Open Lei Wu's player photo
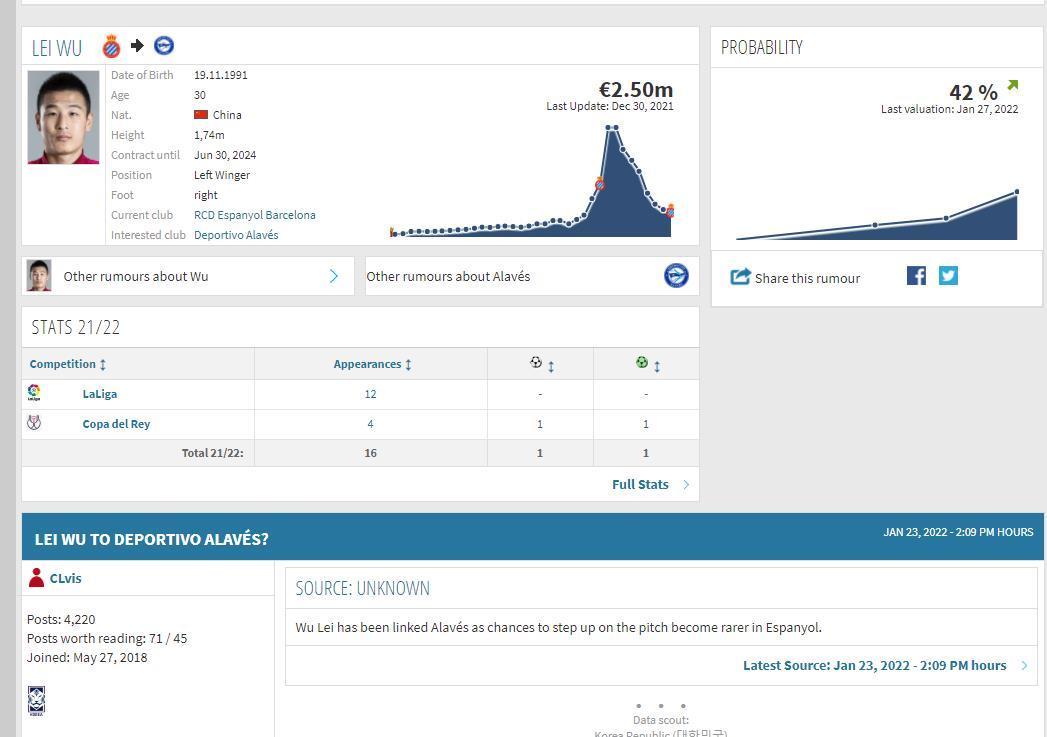 [x=63, y=117]
